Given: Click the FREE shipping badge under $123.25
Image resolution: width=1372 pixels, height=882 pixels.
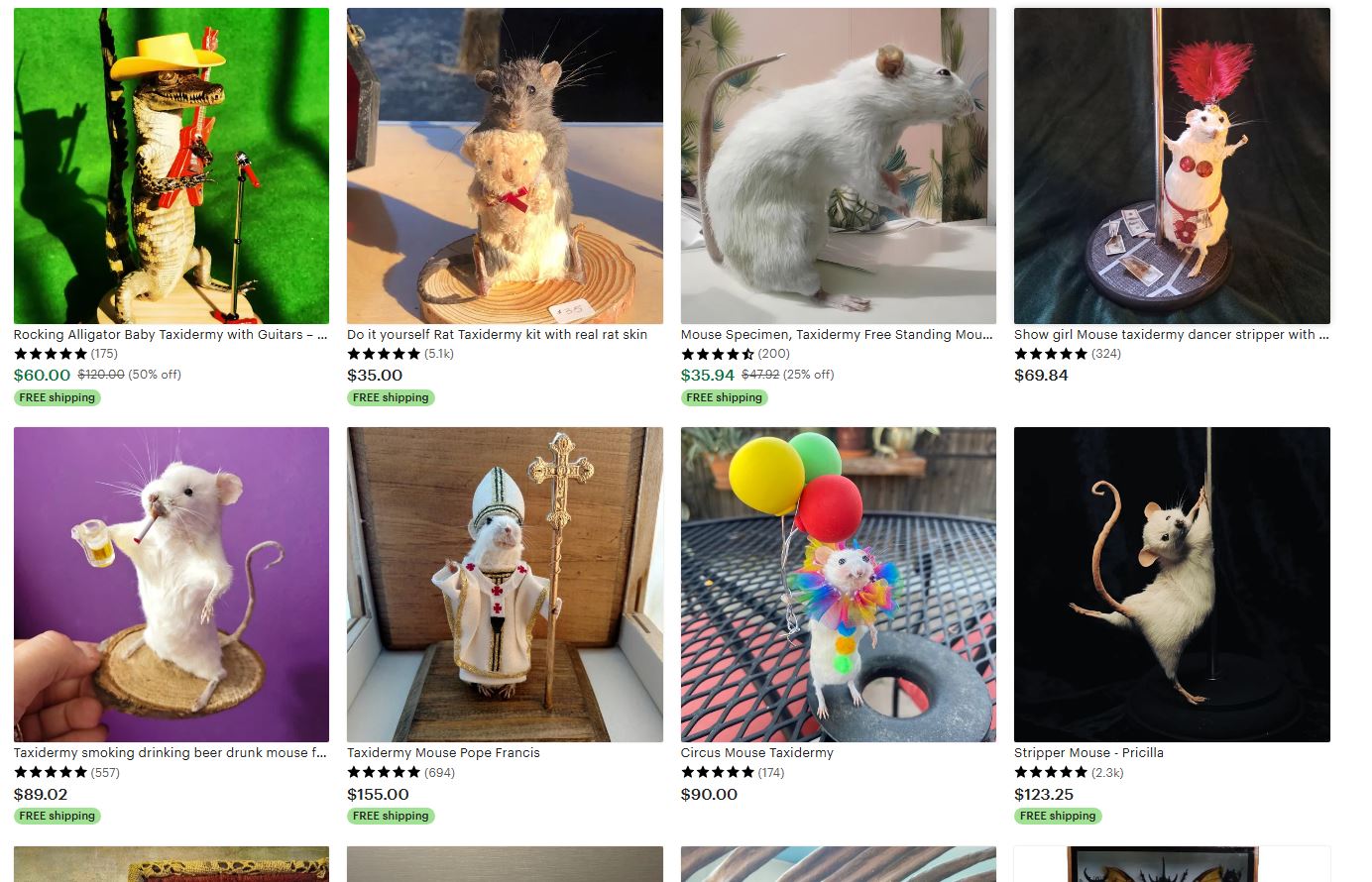Looking at the screenshot, I should 1058,816.
